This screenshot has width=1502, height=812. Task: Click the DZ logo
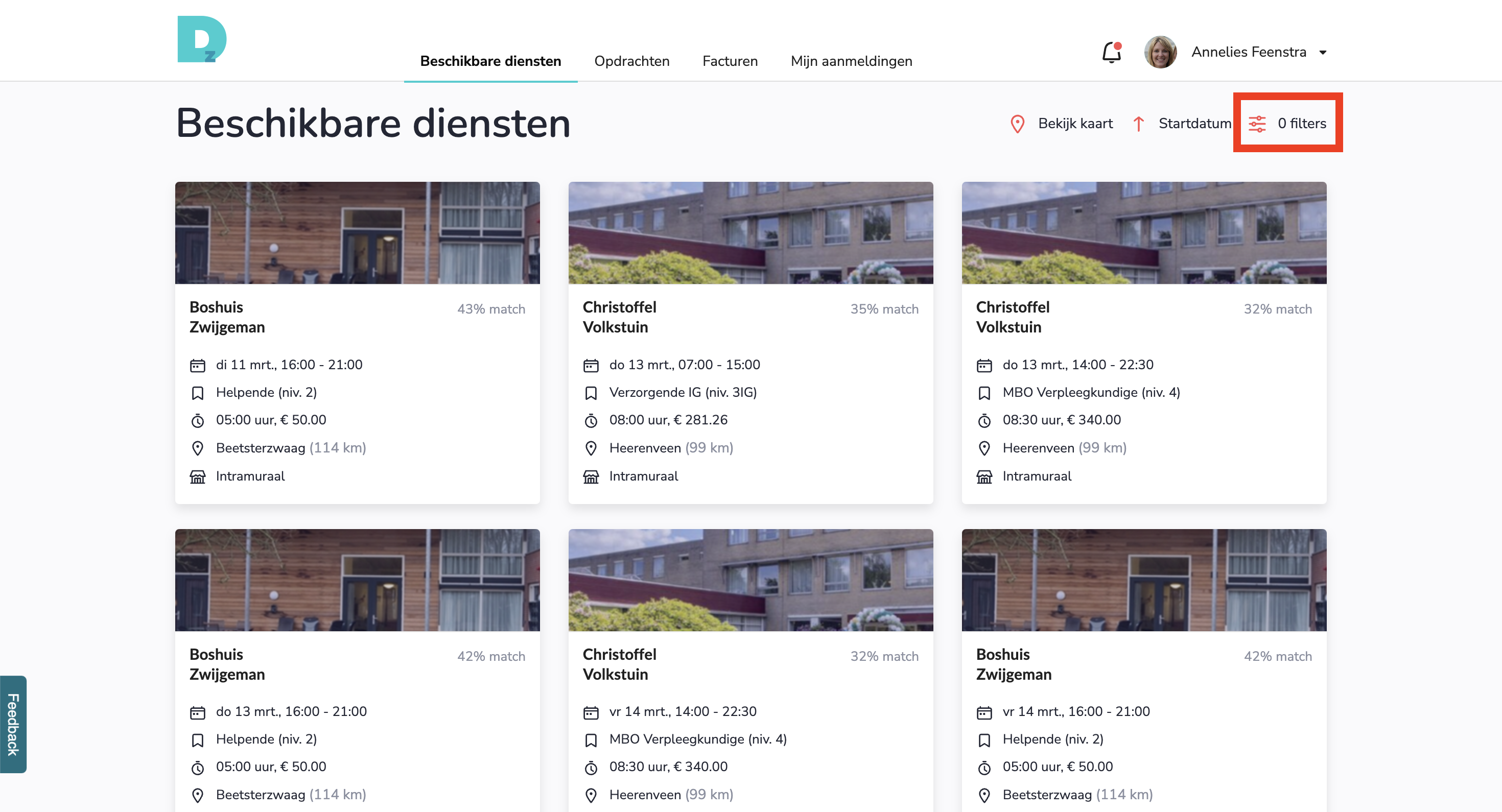pyautogui.click(x=201, y=39)
